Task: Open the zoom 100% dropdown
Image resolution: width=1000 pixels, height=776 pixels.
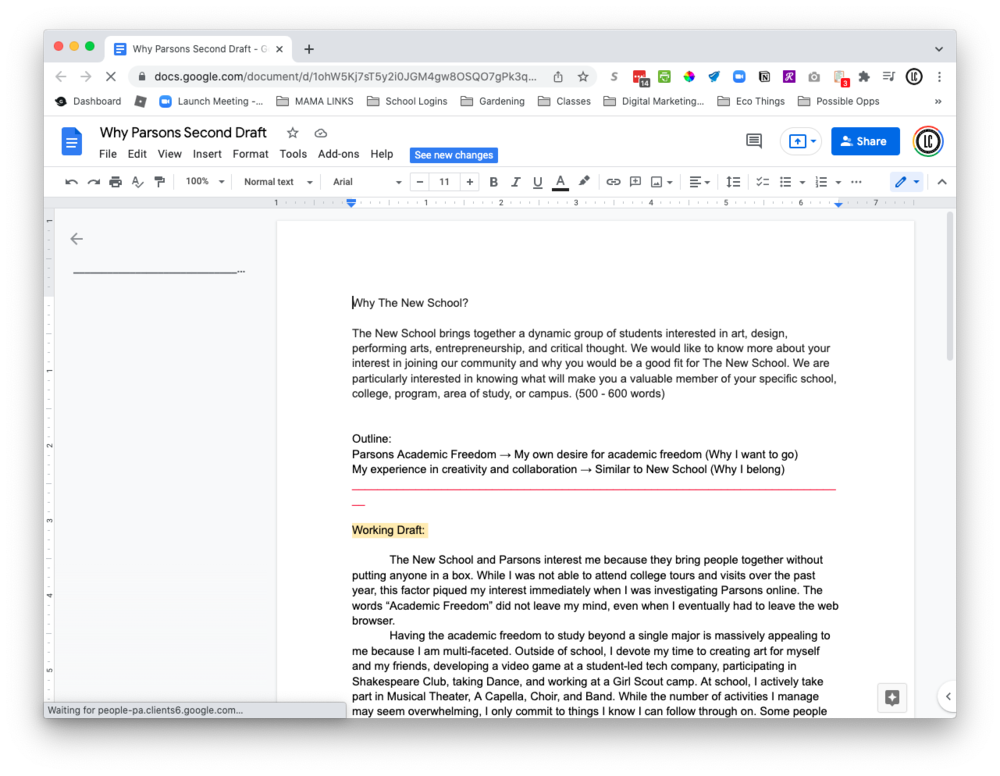Action: 204,182
